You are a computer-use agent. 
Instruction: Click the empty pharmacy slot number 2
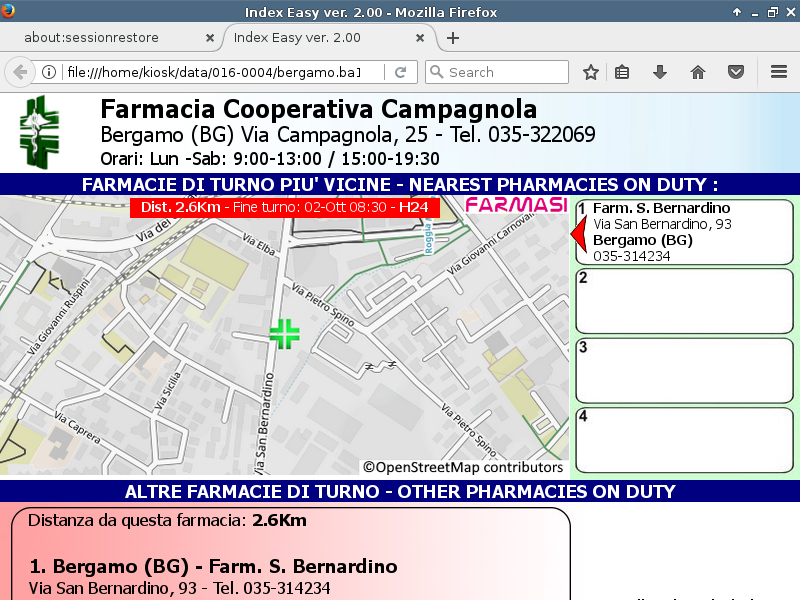[684, 300]
